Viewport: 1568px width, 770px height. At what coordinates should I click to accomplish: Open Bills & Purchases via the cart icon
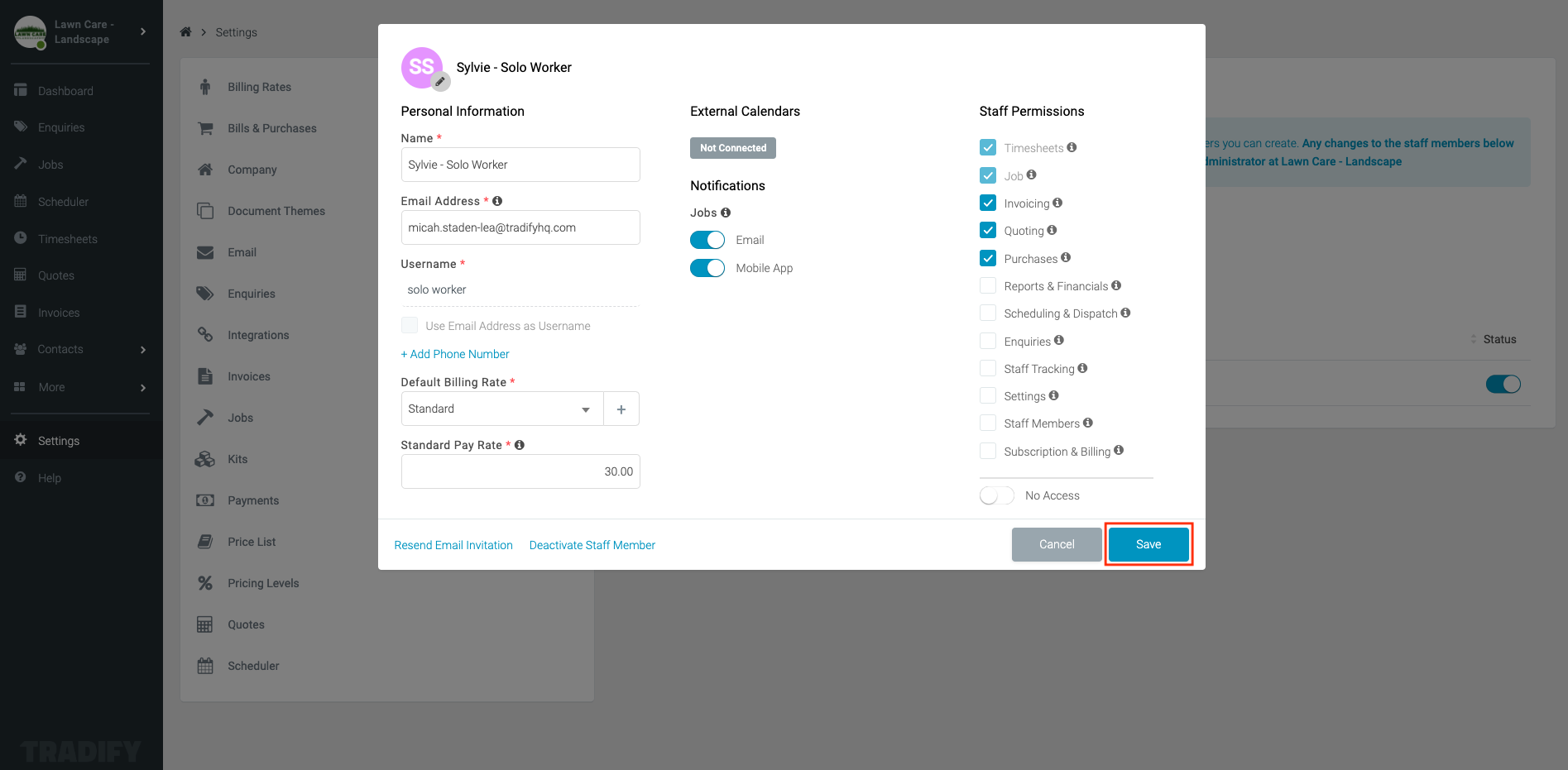point(204,128)
